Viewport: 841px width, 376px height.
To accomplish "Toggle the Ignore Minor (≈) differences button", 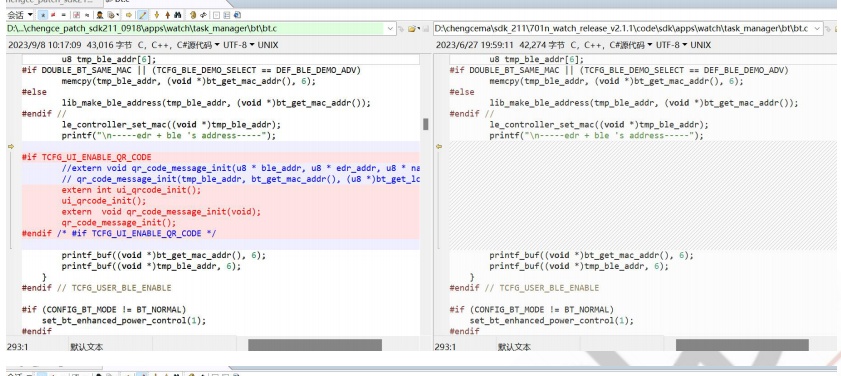I will (x=87, y=15).
